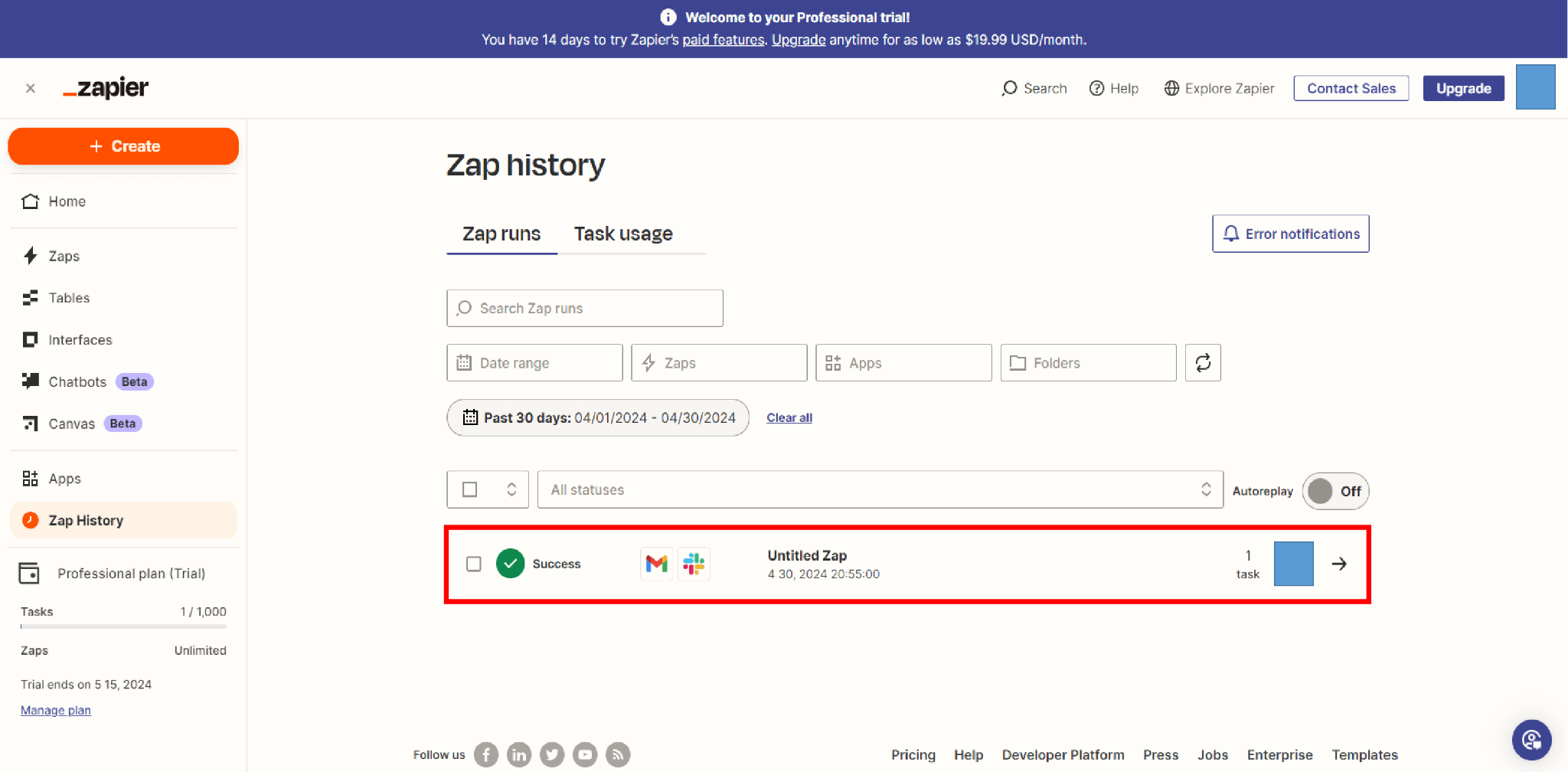Click the Upgrade button

tap(1463, 88)
